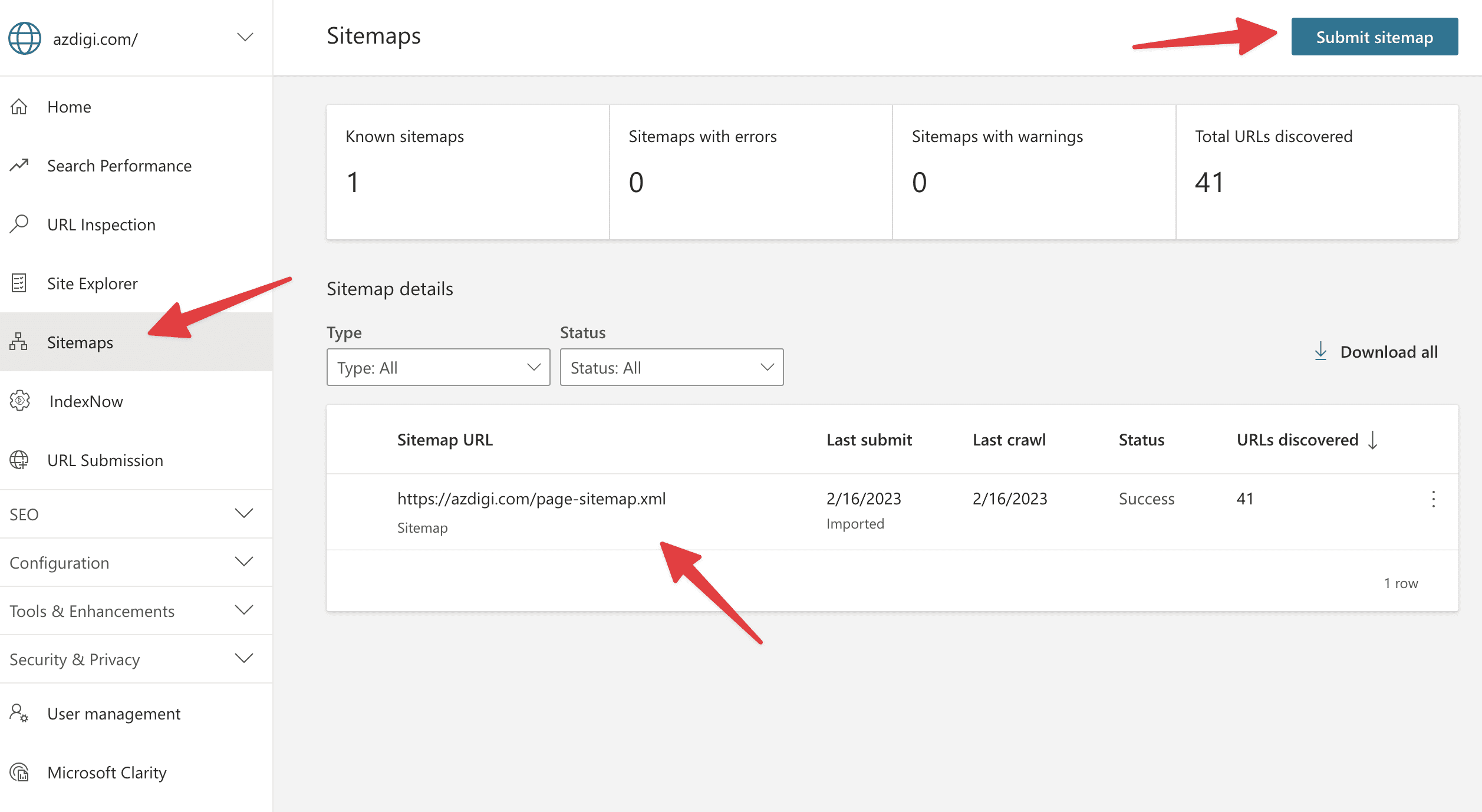Click the Microsoft Clarity icon
The height and width of the screenshot is (812, 1482).
pyautogui.click(x=19, y=772)
